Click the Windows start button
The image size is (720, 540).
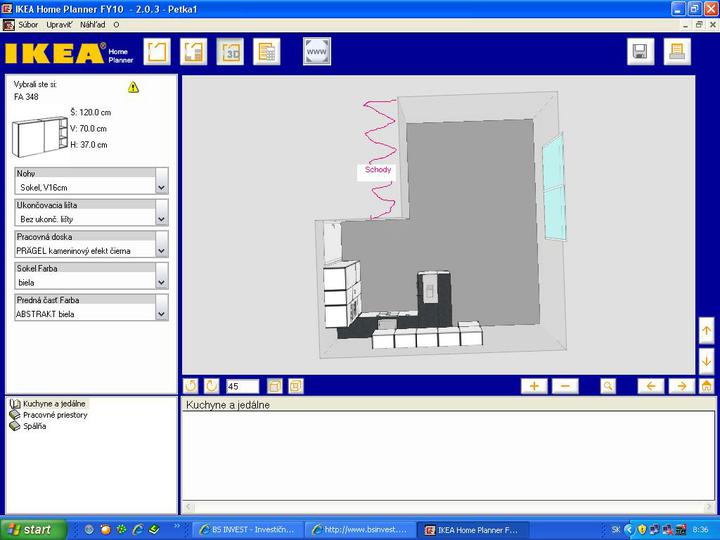click(x=33, y=529)
